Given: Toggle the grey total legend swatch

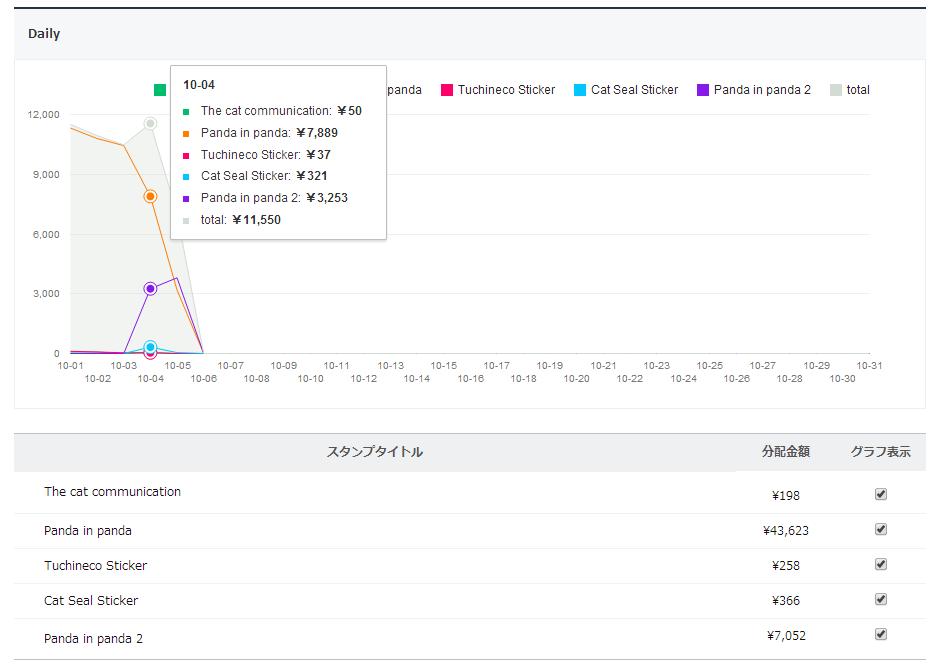Looking at the screenshot, I should coord(836,90).
